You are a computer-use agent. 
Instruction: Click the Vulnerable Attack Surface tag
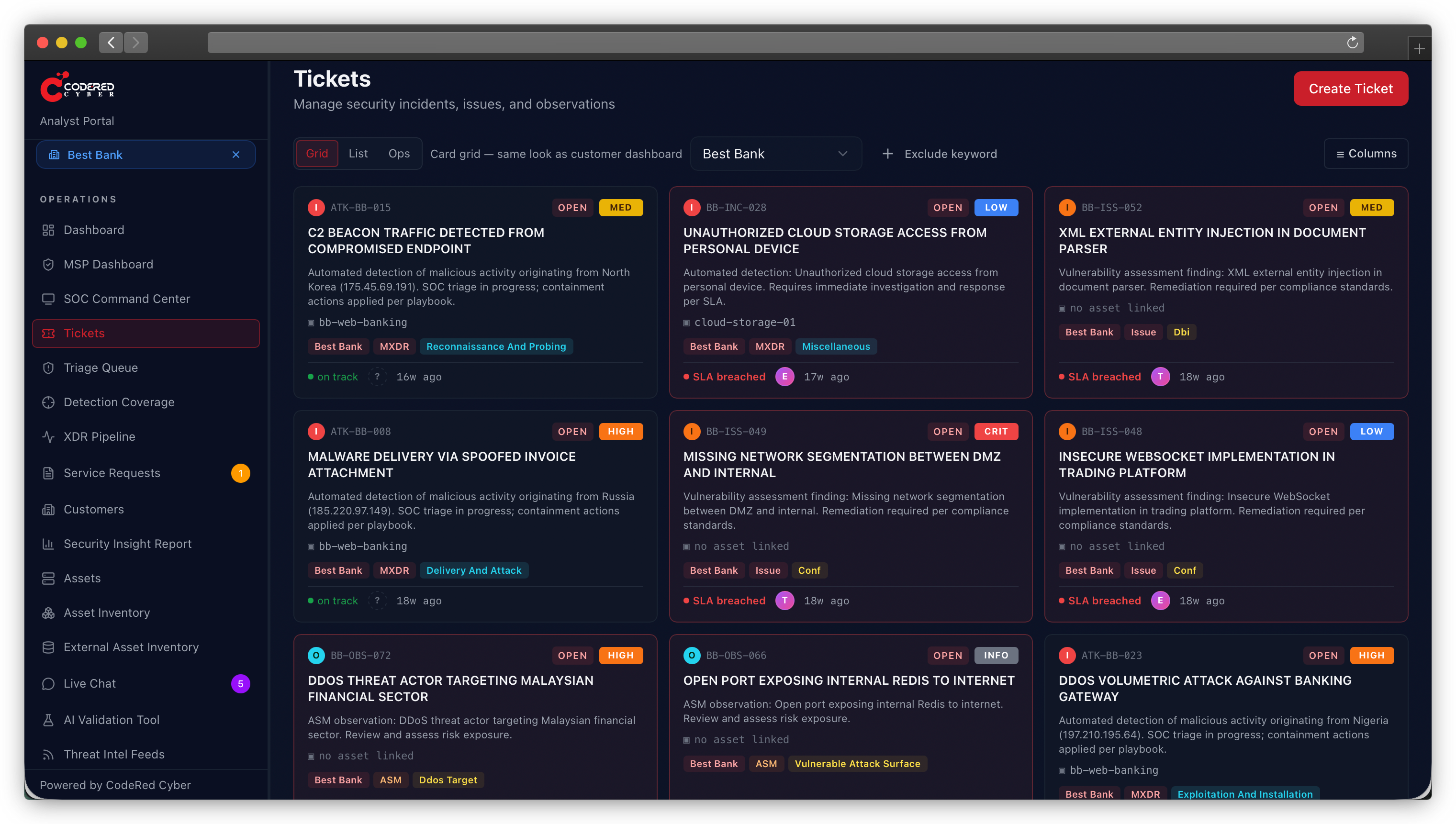click(857, 764)
